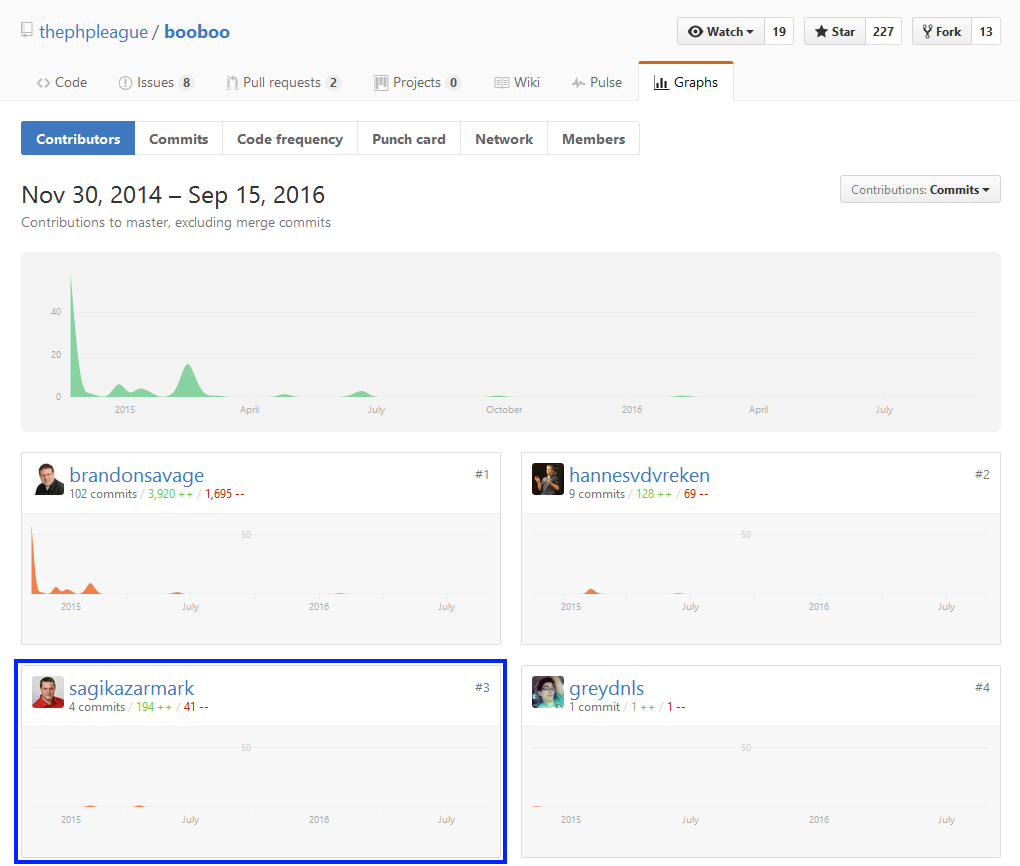Click the Pull requests count badge 2
The image size is (1020, 866).
pos(333,83)
